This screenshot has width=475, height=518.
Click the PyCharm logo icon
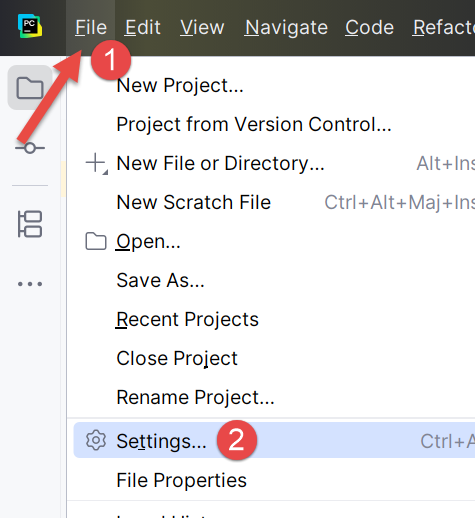coord(30,26)
